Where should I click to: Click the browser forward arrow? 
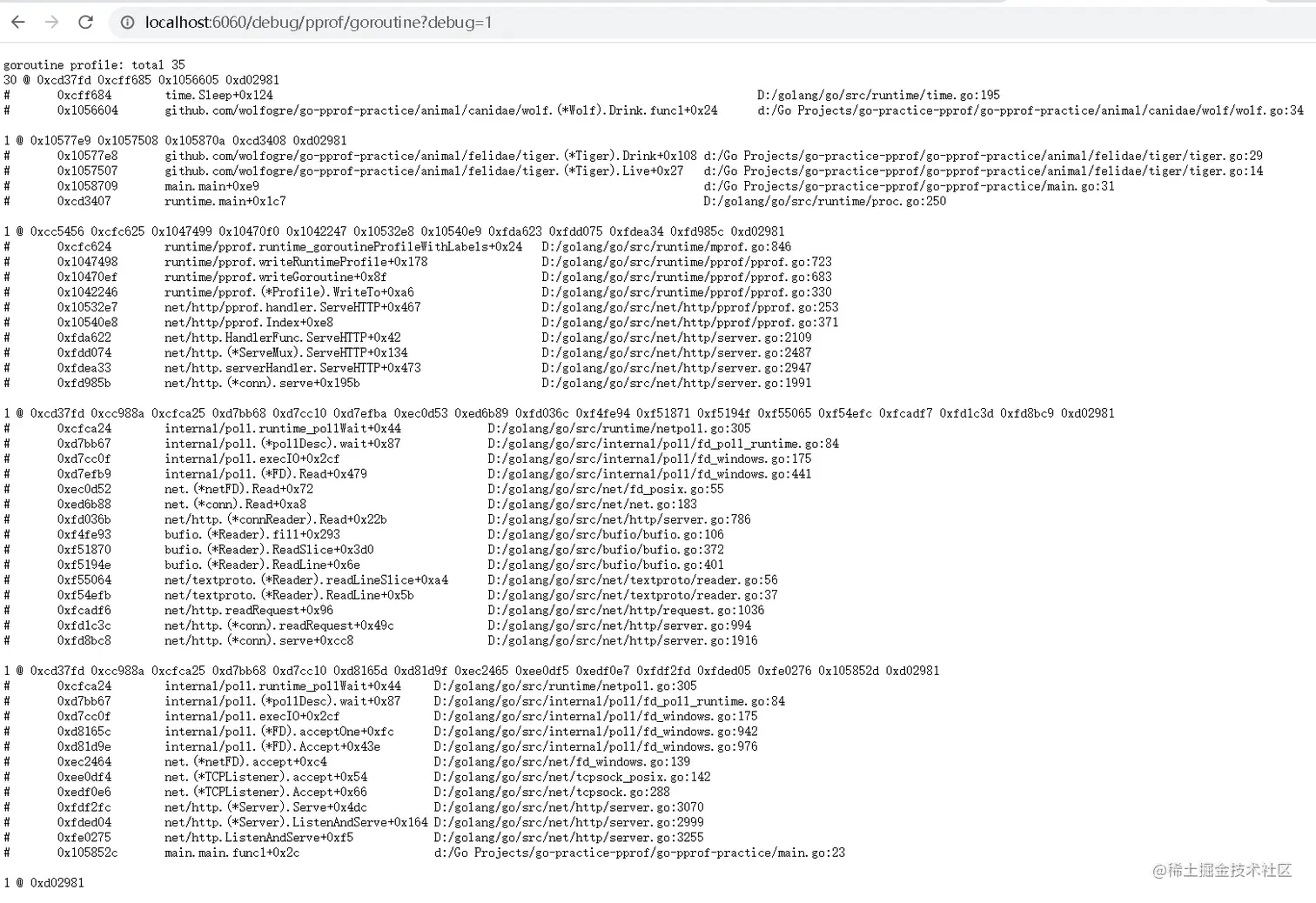(x=51, y=22)
